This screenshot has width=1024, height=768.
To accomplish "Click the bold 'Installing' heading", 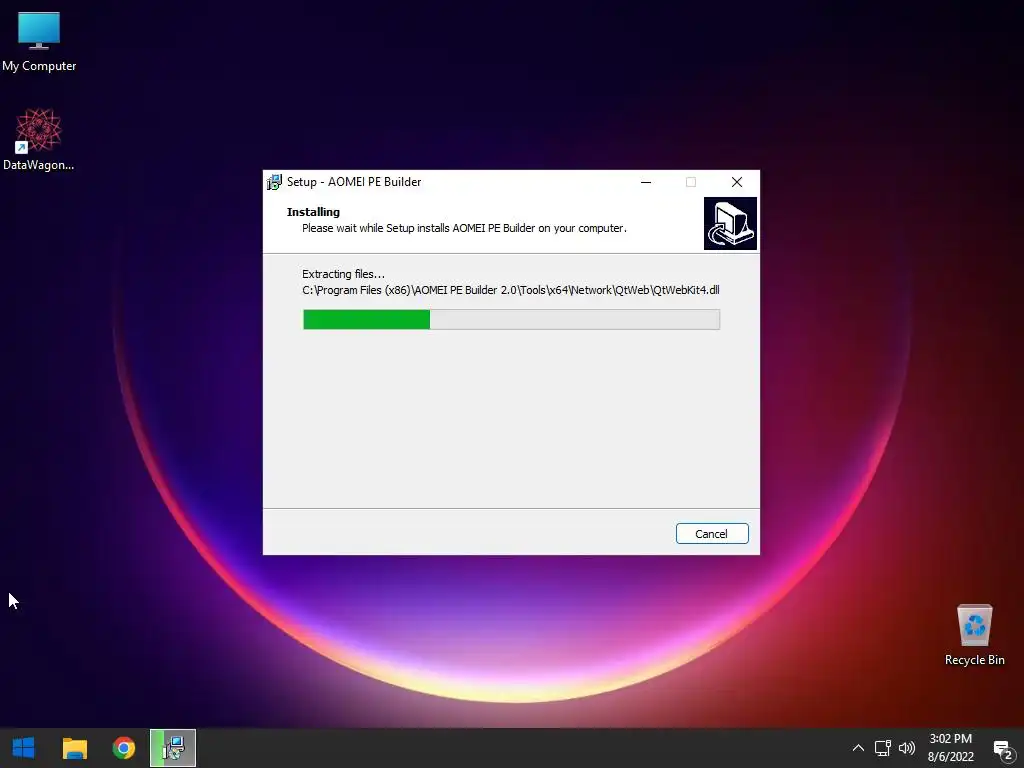I will click(x=313, y=212).
